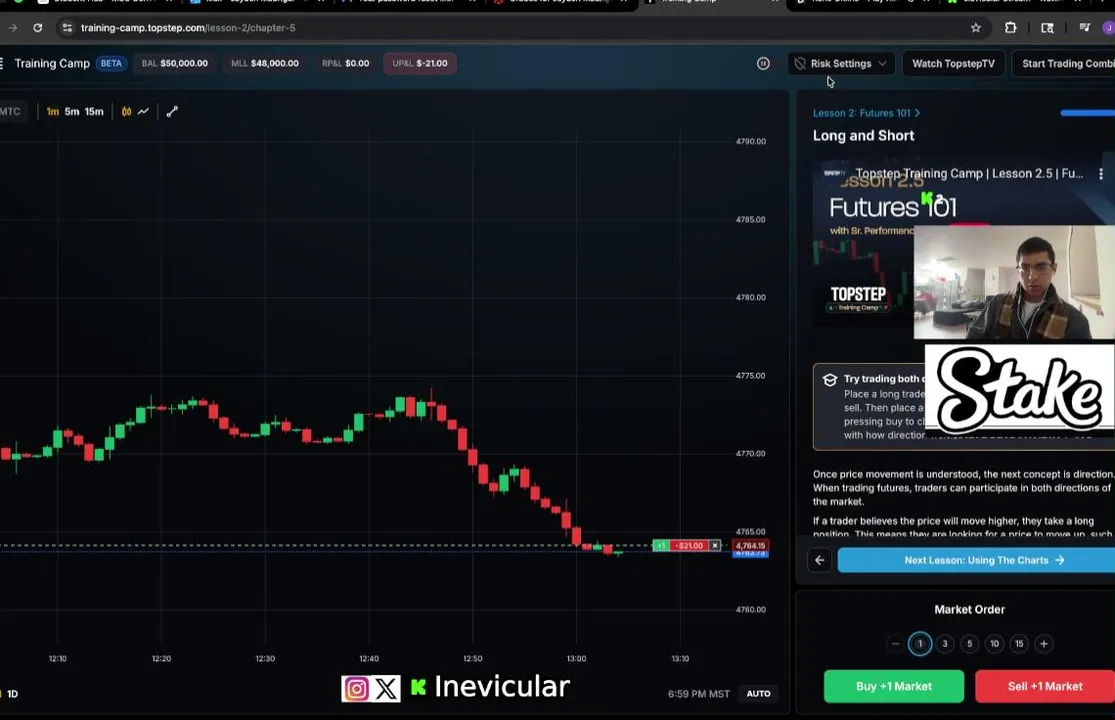Click the UP&L $-21.00 indicator
Screen dimensions: 1115x720
420,63
